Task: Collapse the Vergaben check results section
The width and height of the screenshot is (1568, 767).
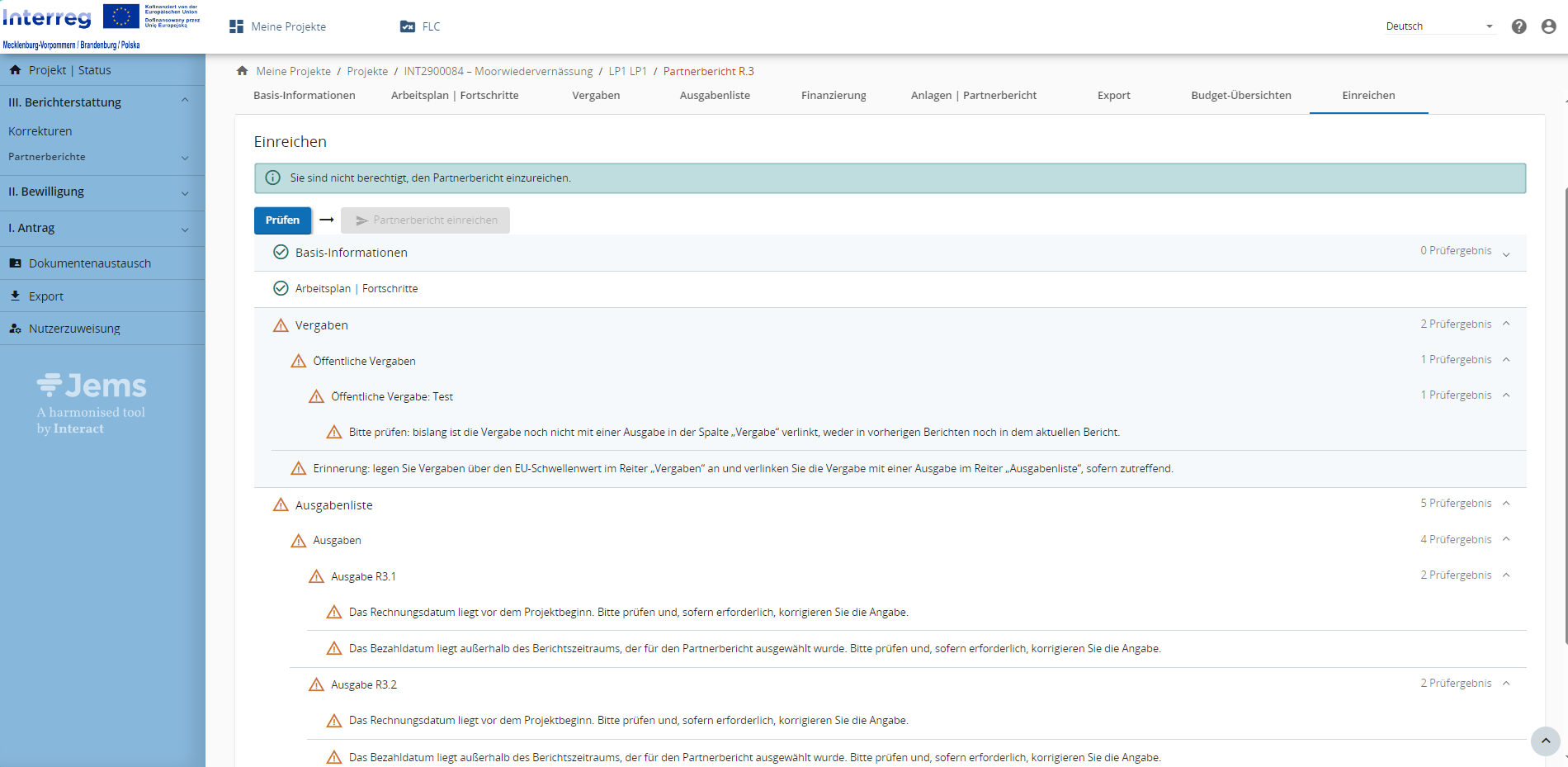Action: [x=1506, y=324]
